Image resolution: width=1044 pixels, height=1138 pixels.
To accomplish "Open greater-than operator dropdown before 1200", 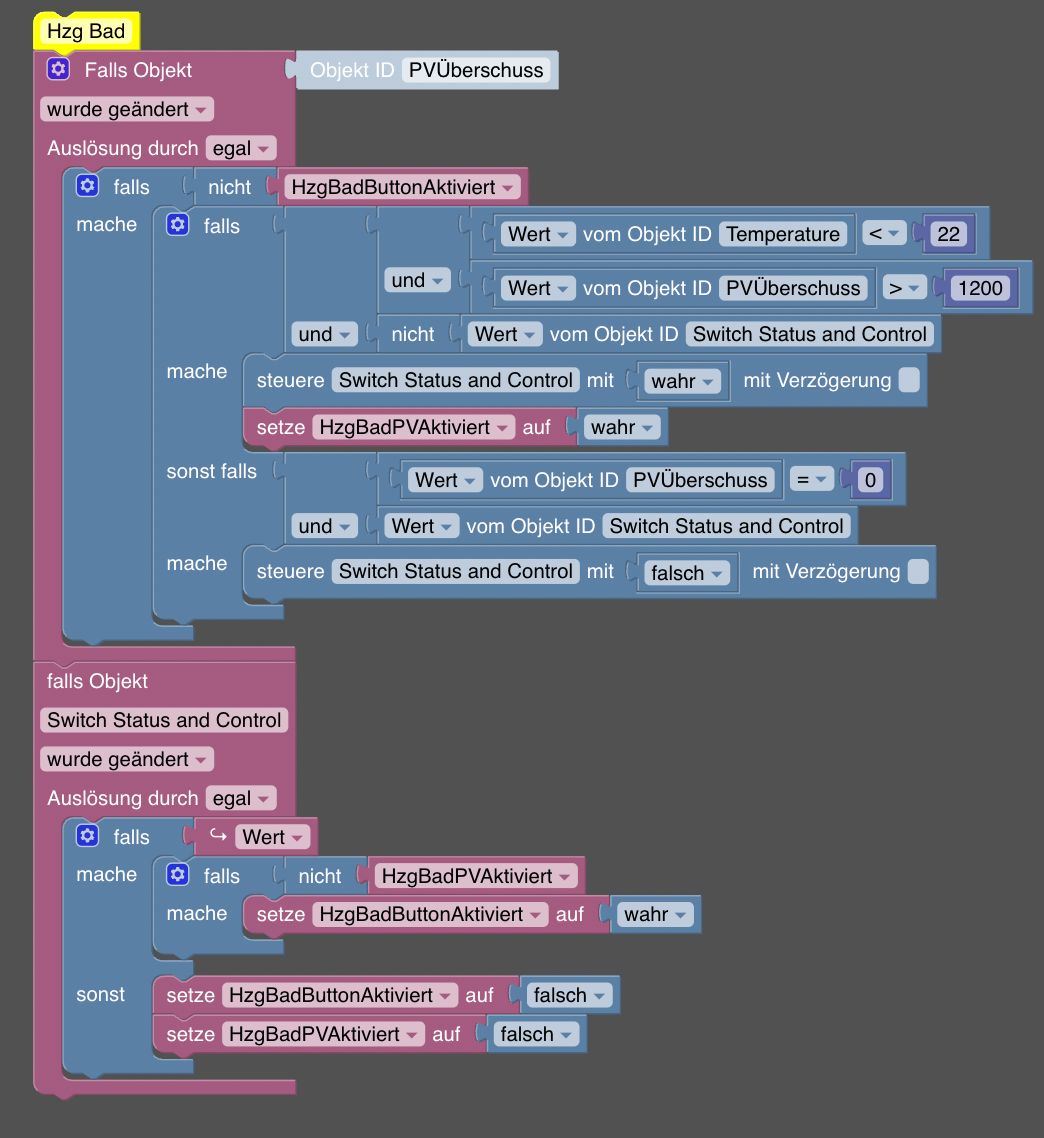I will coord(905,287).
